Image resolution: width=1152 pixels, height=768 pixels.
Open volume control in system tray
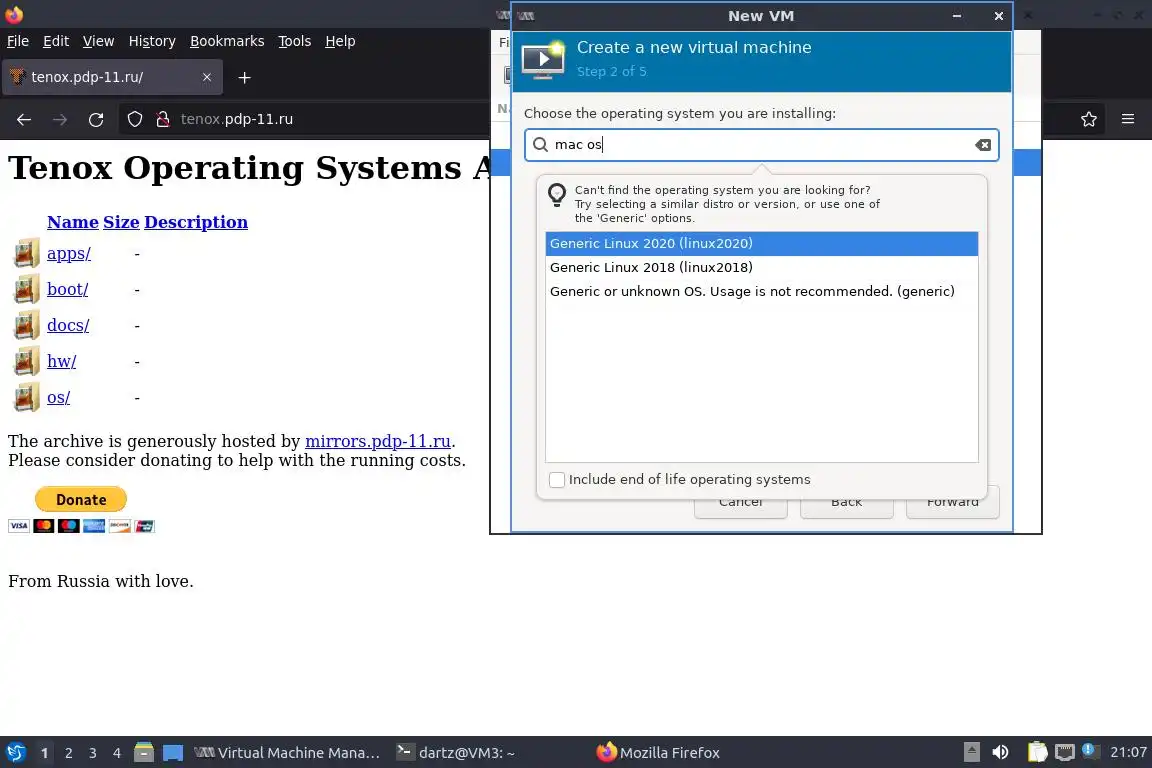point(1000,753)
